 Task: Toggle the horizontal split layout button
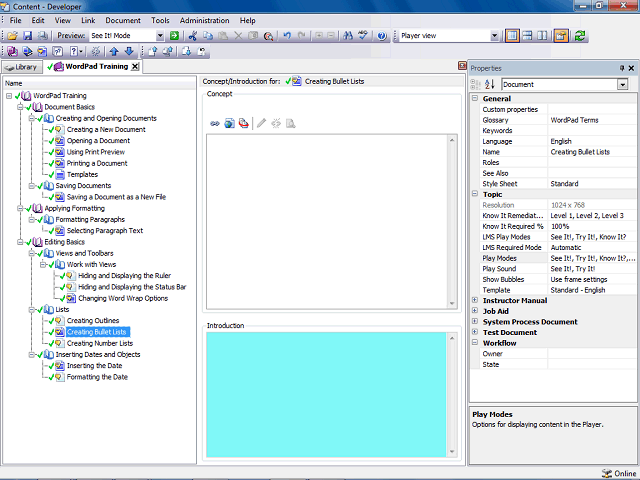click(527, 36)
